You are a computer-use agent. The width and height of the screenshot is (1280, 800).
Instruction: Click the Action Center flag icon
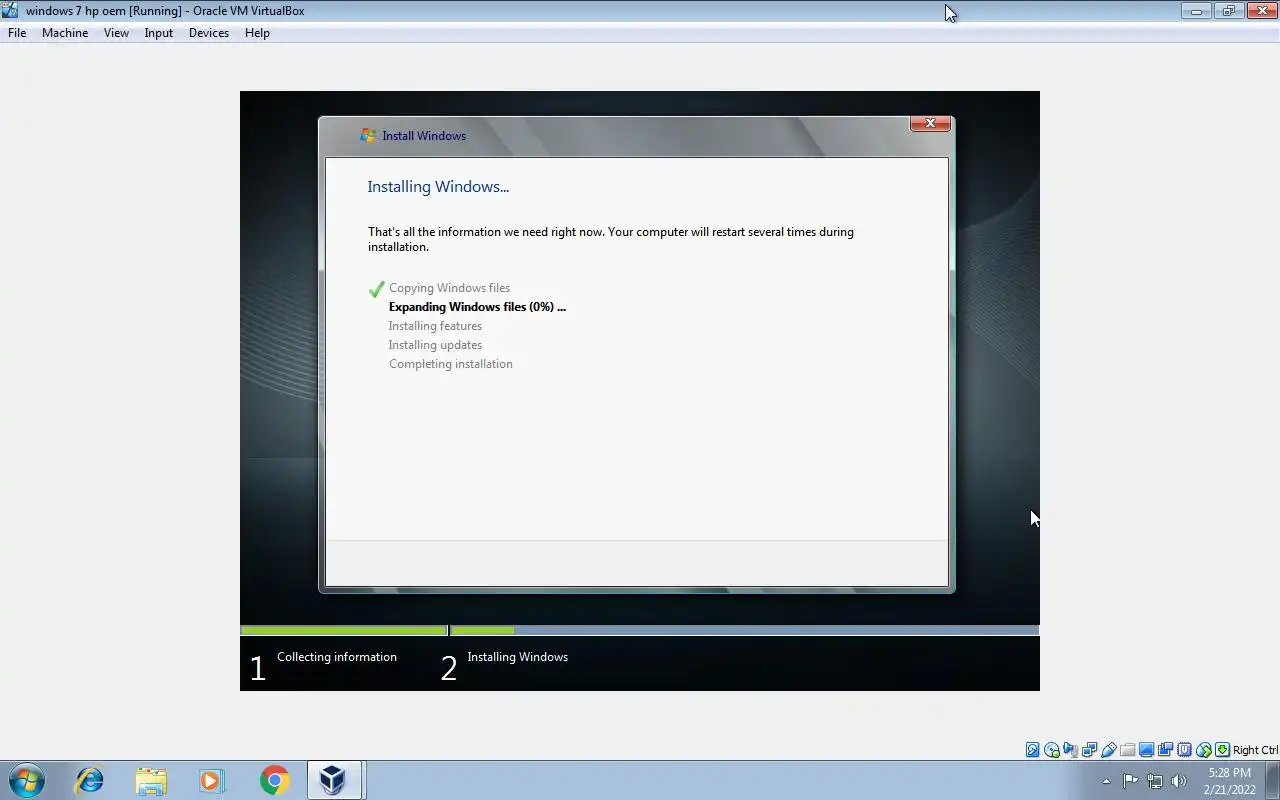coord(1131,781)
